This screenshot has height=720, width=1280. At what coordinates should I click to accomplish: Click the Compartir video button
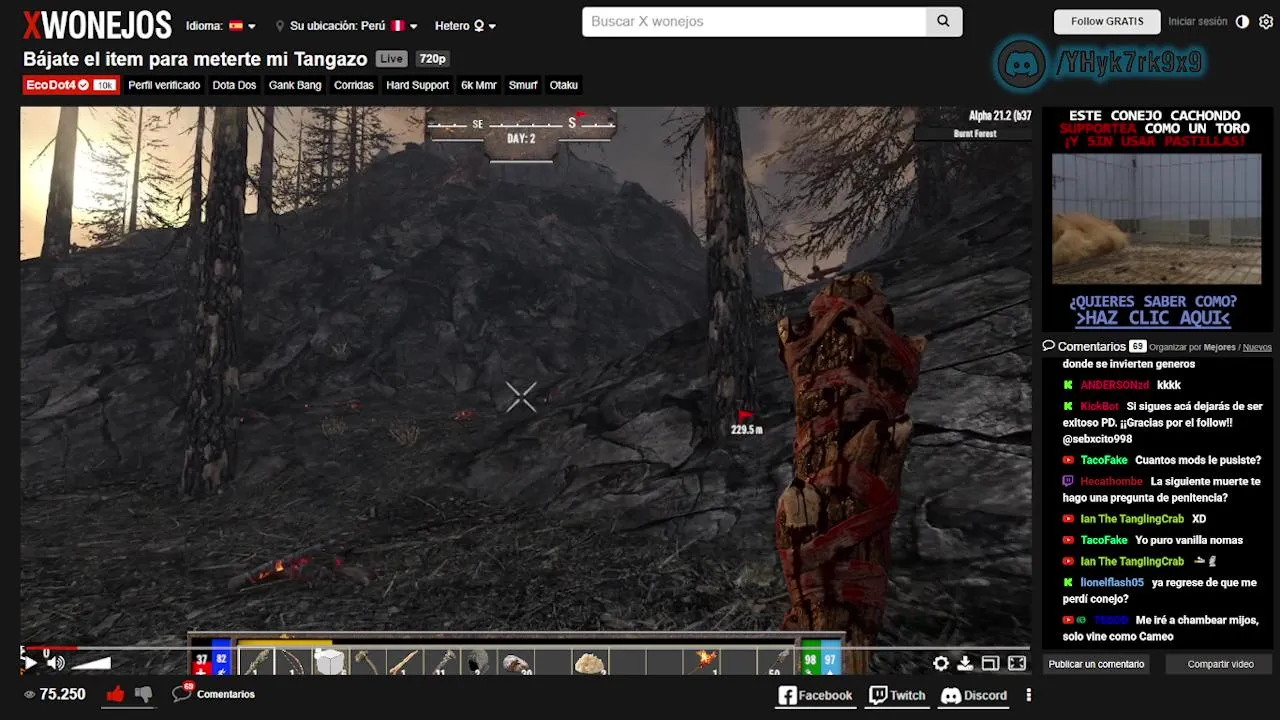point(1220,664)
